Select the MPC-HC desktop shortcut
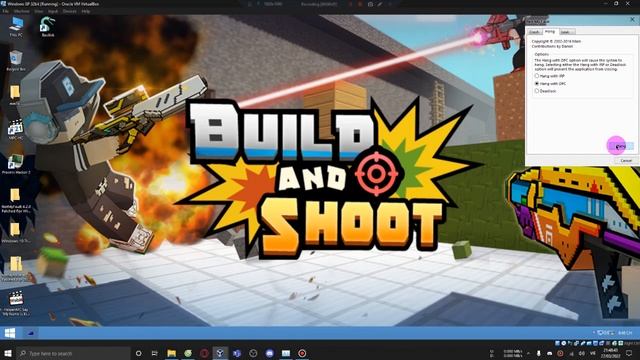Image resolution: width=640 pixels, height=360 pixels. pyautogui.click(x=16, y=130)
